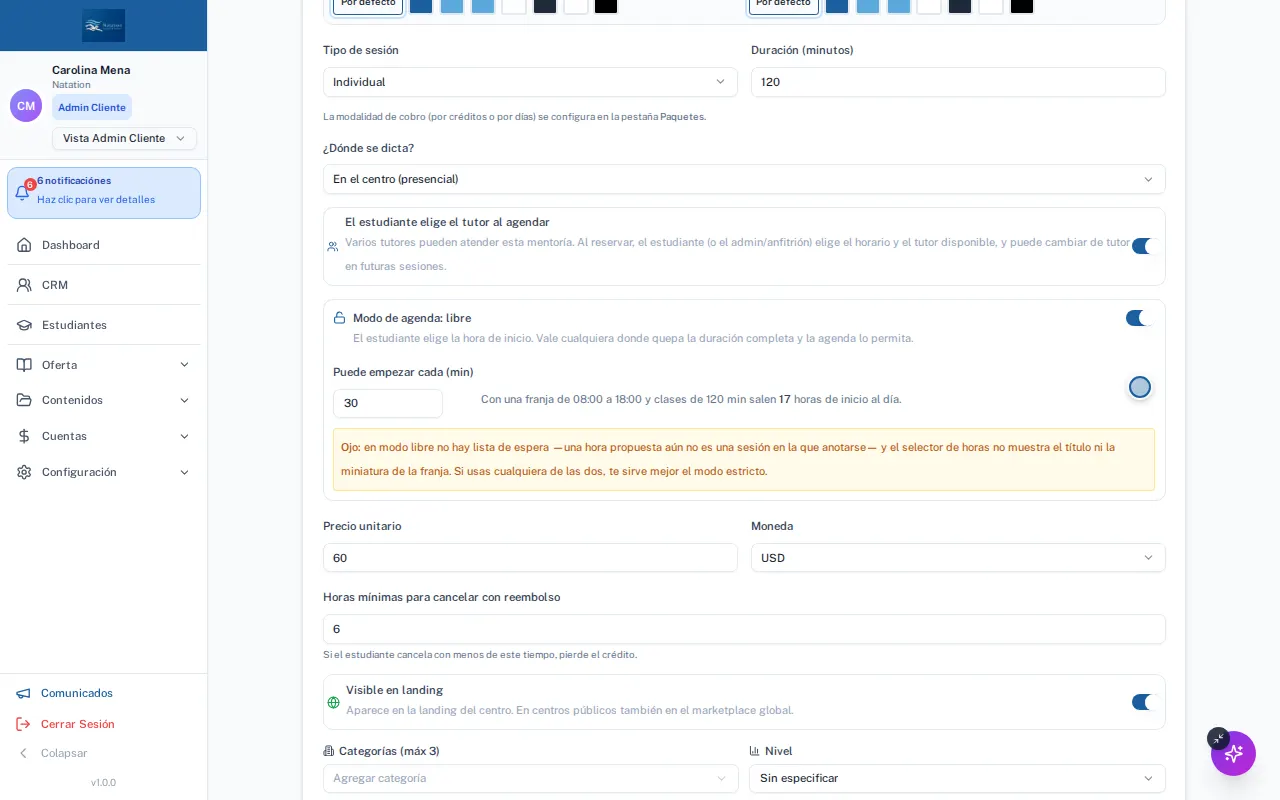Open the Agregar categoría dropdown
This screenshot has width=1280, height=800.
coord(530,778)
